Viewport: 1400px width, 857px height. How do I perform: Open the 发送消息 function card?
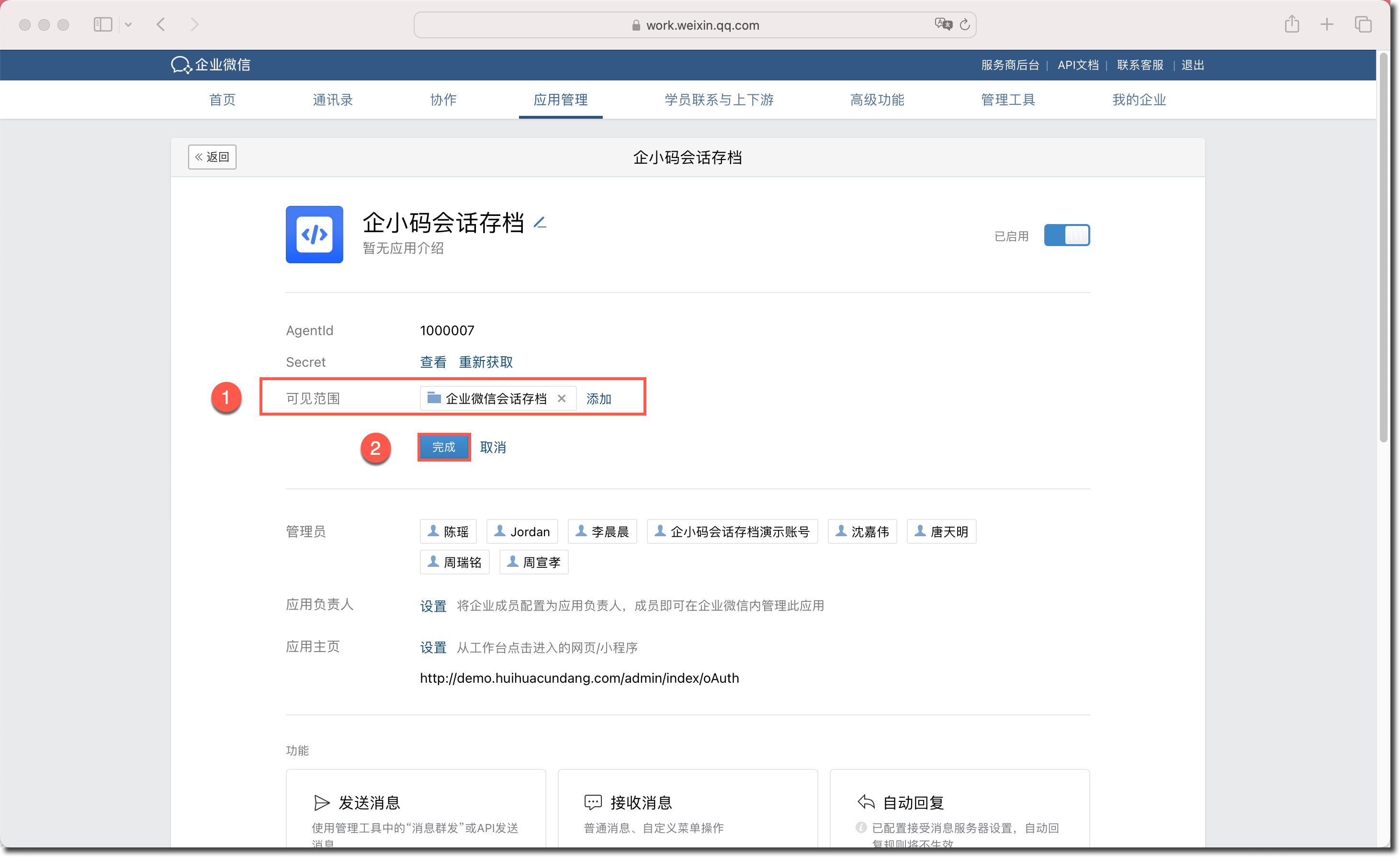[416, 808]
